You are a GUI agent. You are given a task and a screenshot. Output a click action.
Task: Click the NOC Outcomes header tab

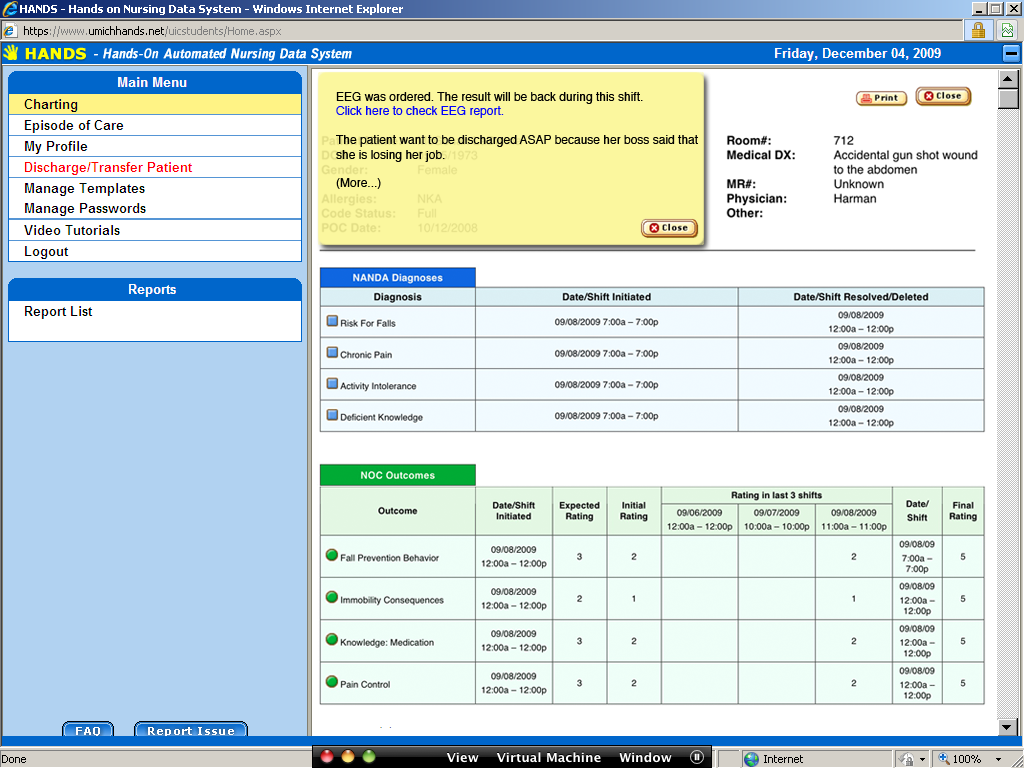[398, 475]
